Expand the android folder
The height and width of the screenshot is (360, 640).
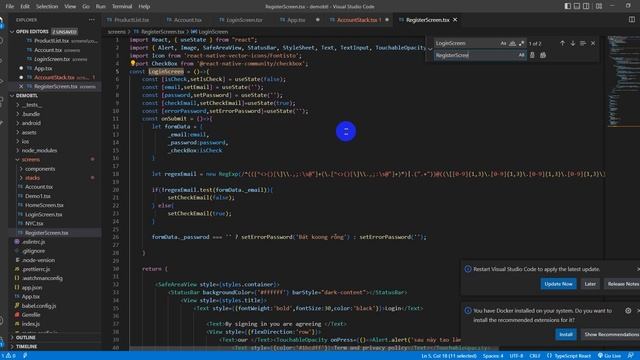[31, 123]
